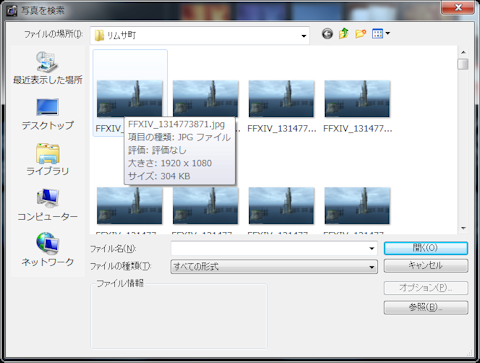Click the scrollbar up arrow
480x363 pixels.
pyautogui.click(x=463, y=52)
